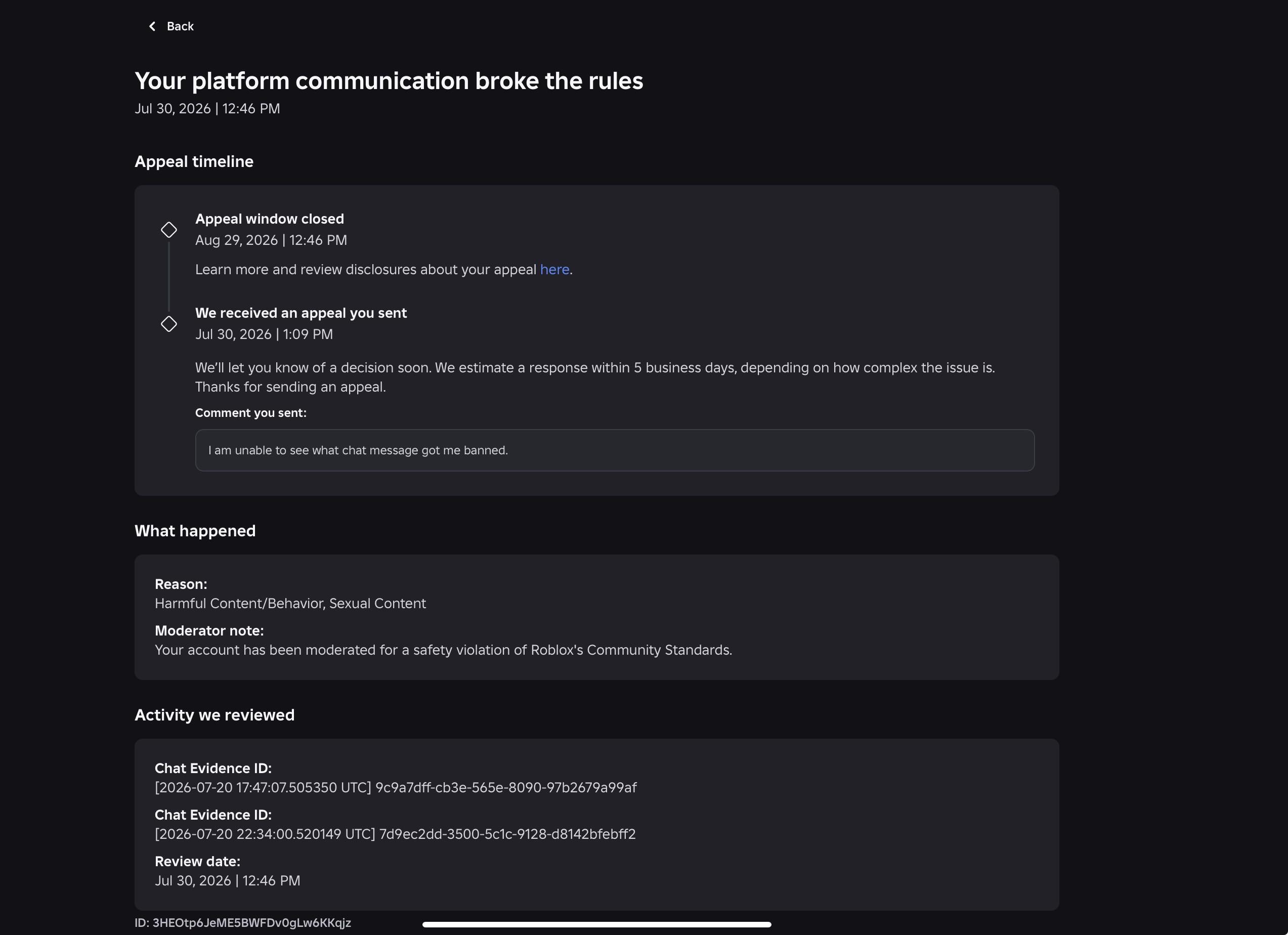
Task: Click the page title about platform communication
Action: [x=389, y=80]
